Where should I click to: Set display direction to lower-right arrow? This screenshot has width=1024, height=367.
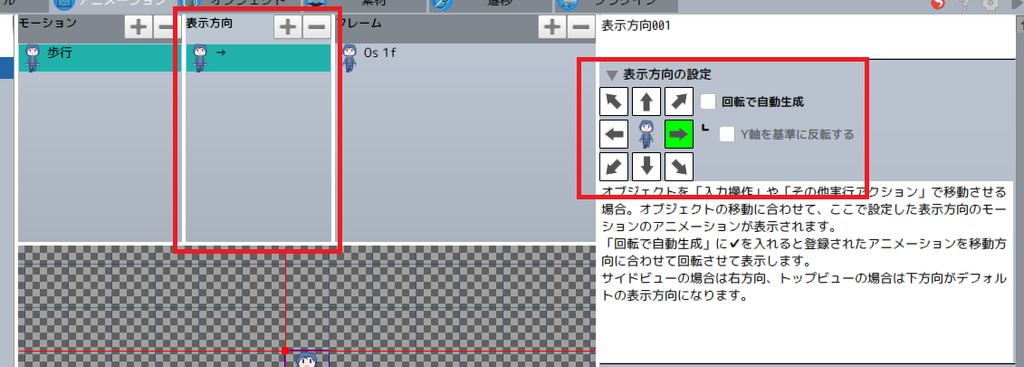pyautogui.click(x=679, y=167)
